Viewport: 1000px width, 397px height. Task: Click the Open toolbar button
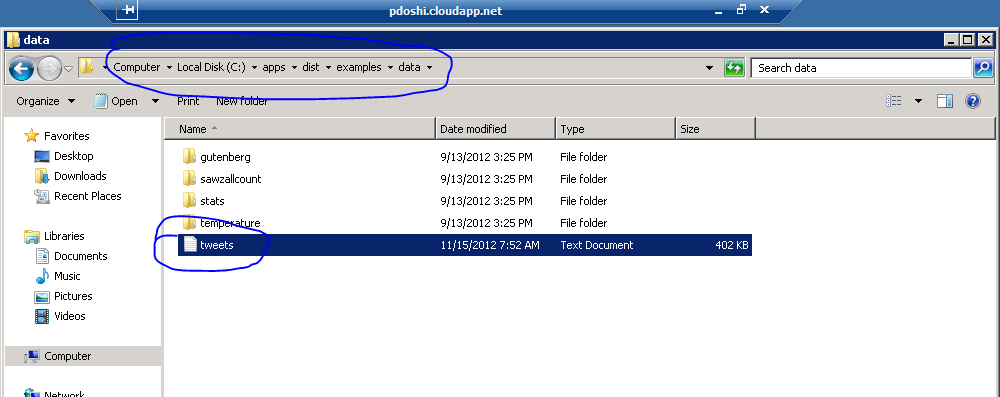point(116,101)
